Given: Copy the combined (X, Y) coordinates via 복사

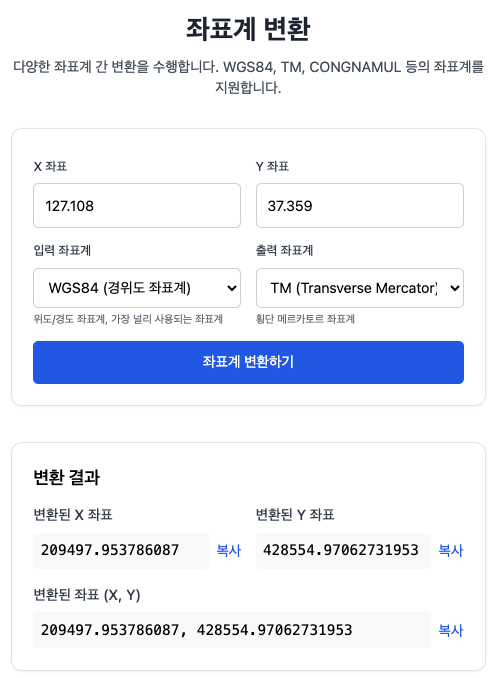Looking at the screenshot, I should [451, 630].
